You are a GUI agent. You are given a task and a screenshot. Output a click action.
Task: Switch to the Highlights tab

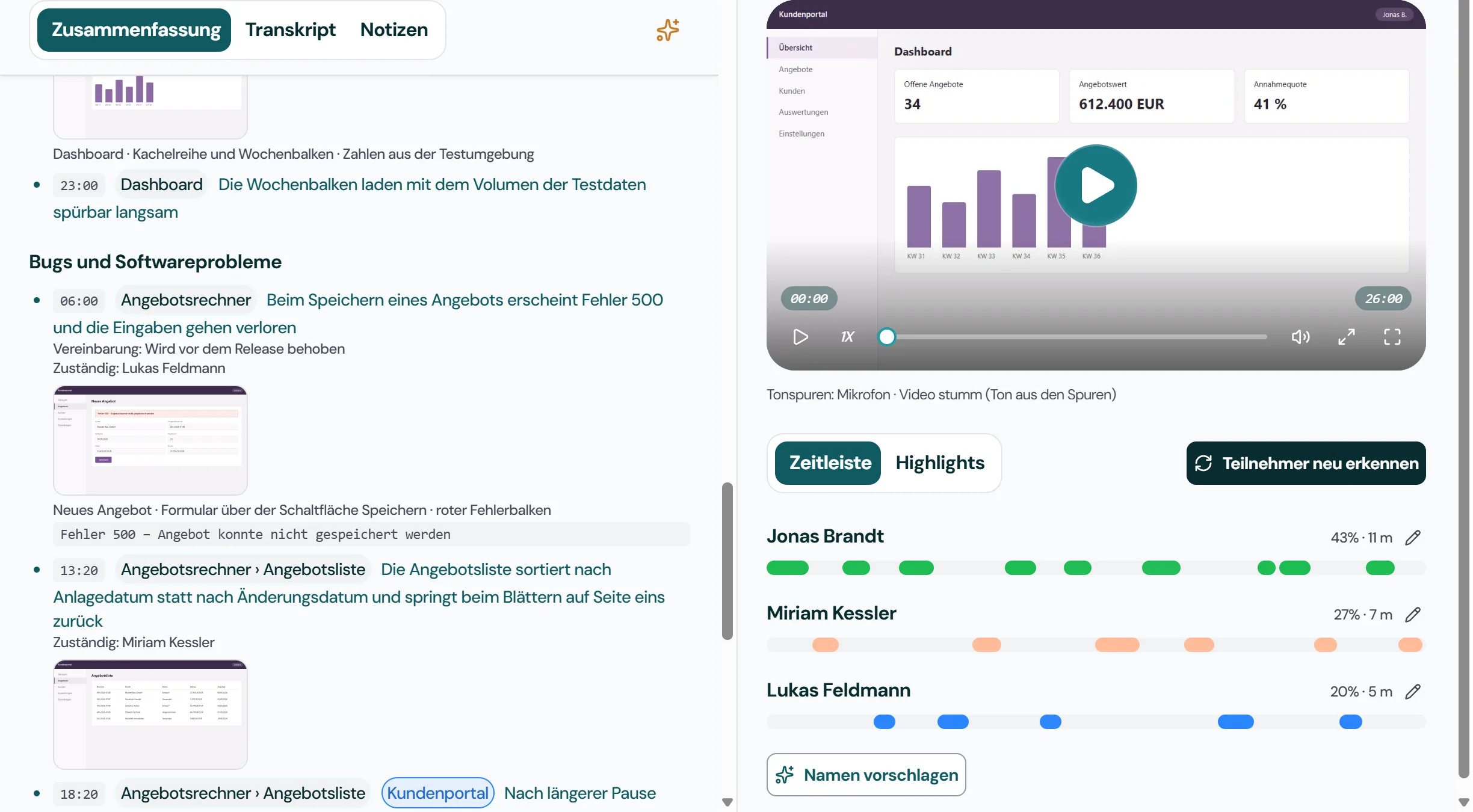pyautogui.click(x=940, y=463)
